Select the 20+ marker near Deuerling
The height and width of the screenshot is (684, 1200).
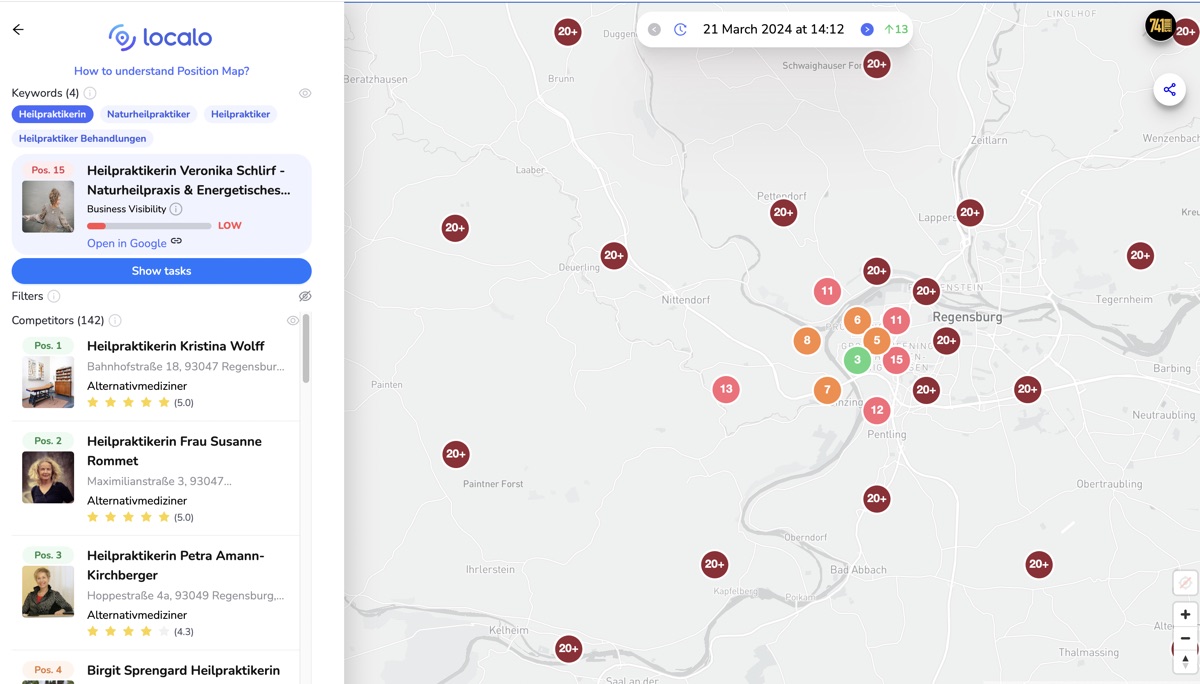point(614,255)
